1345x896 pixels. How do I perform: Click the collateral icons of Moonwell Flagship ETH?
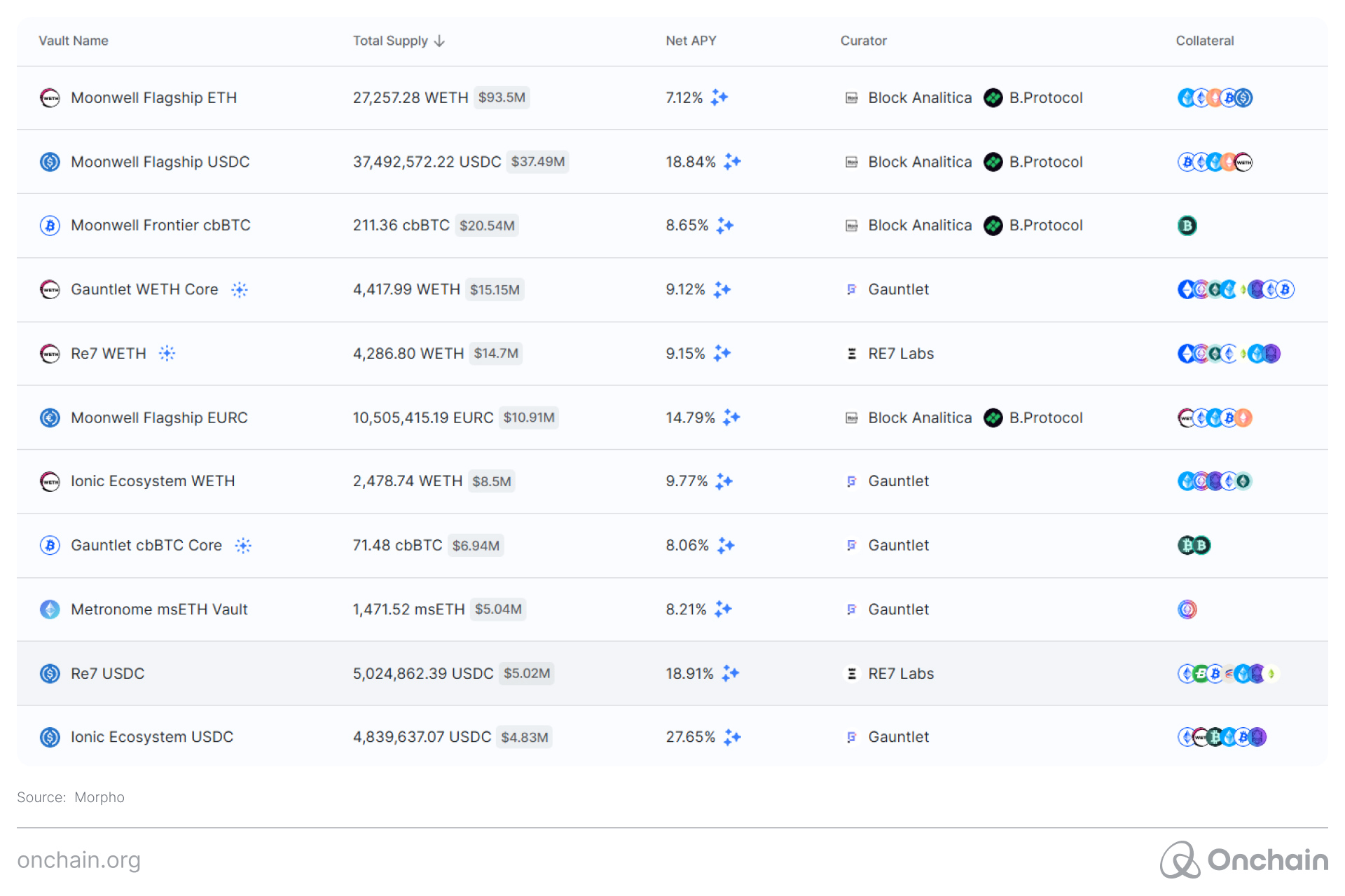[1215, 97]
